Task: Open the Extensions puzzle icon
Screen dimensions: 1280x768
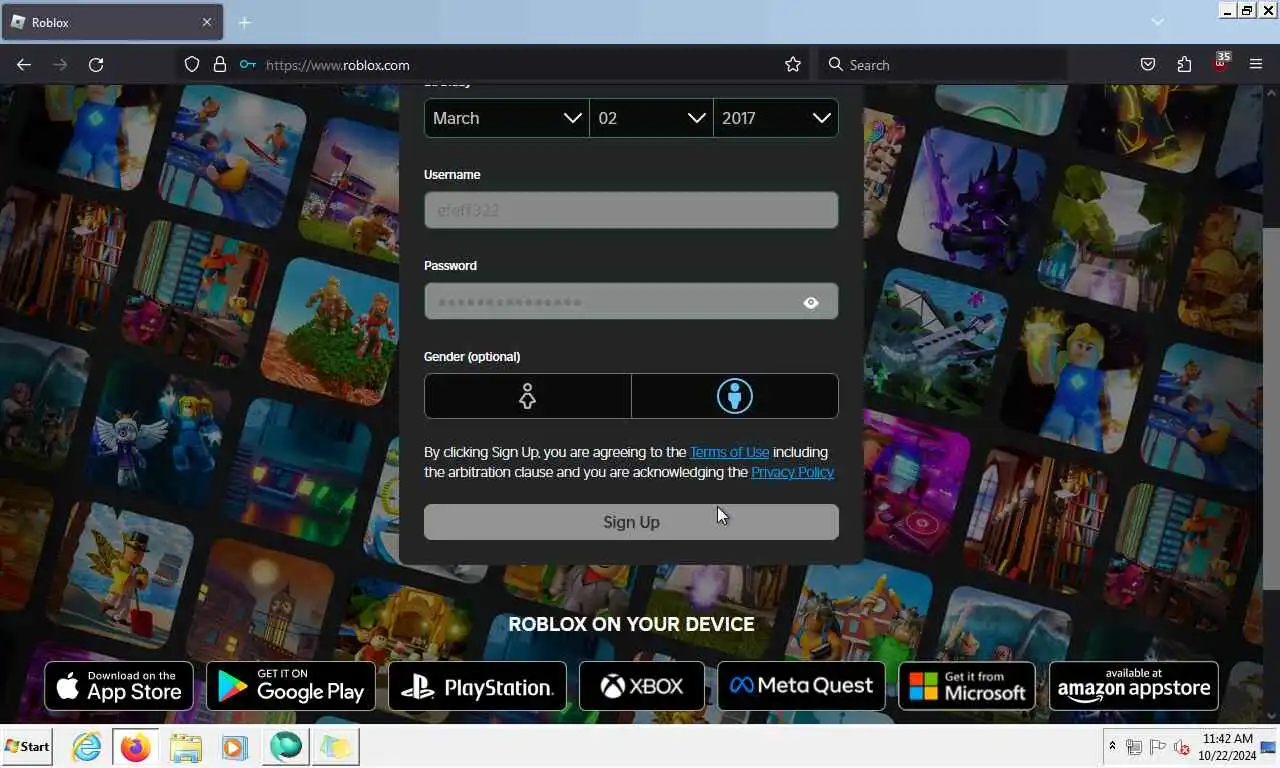Action: [x=1184, y=65]
